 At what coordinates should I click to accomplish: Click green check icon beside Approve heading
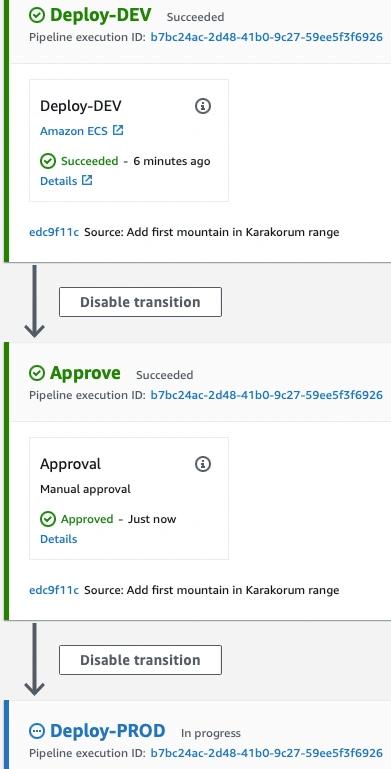pyautogui.click(x=37, y=373)
